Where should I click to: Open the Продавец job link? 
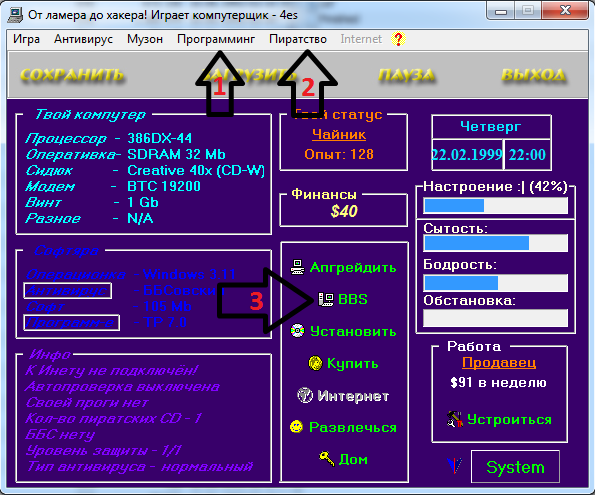pos(499,363)
